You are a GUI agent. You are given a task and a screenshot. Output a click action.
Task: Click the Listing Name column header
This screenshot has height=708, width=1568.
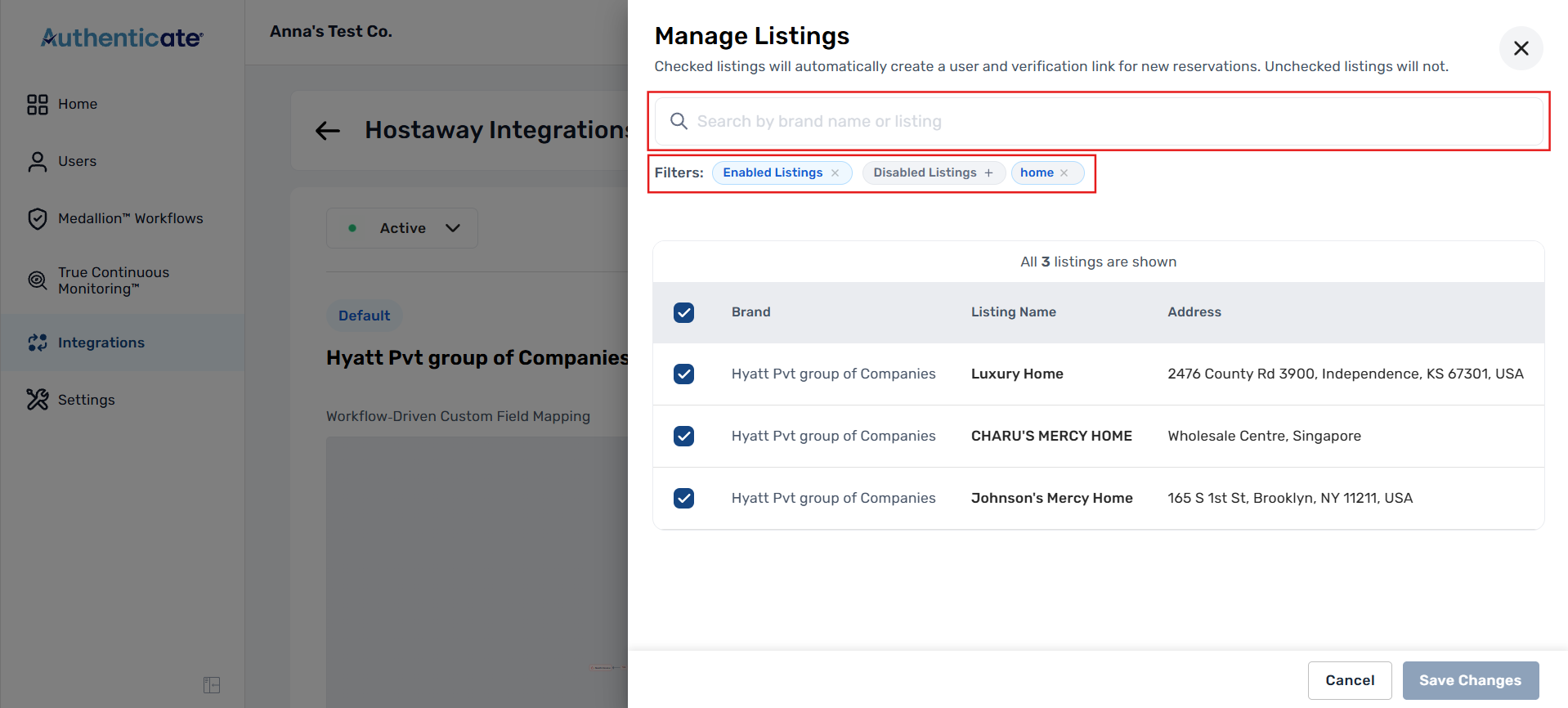[x=1014, y=311]
